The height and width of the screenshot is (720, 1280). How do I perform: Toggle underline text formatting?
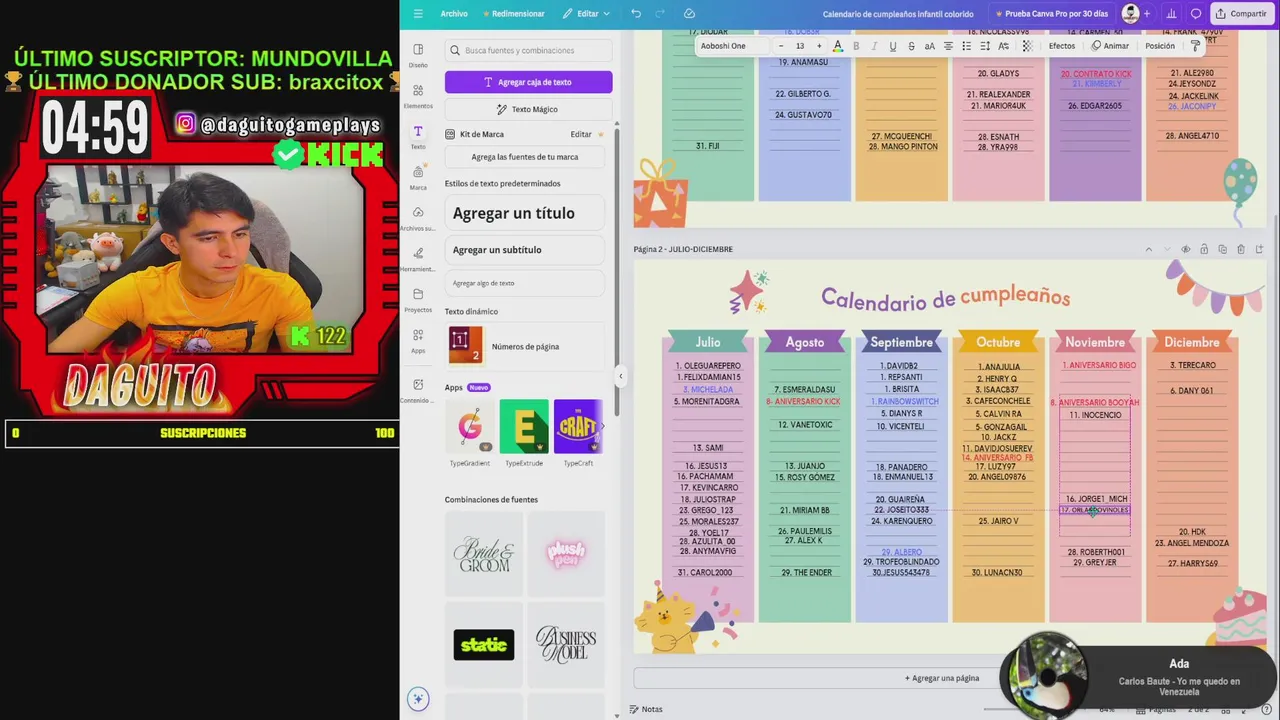(893, 46)
